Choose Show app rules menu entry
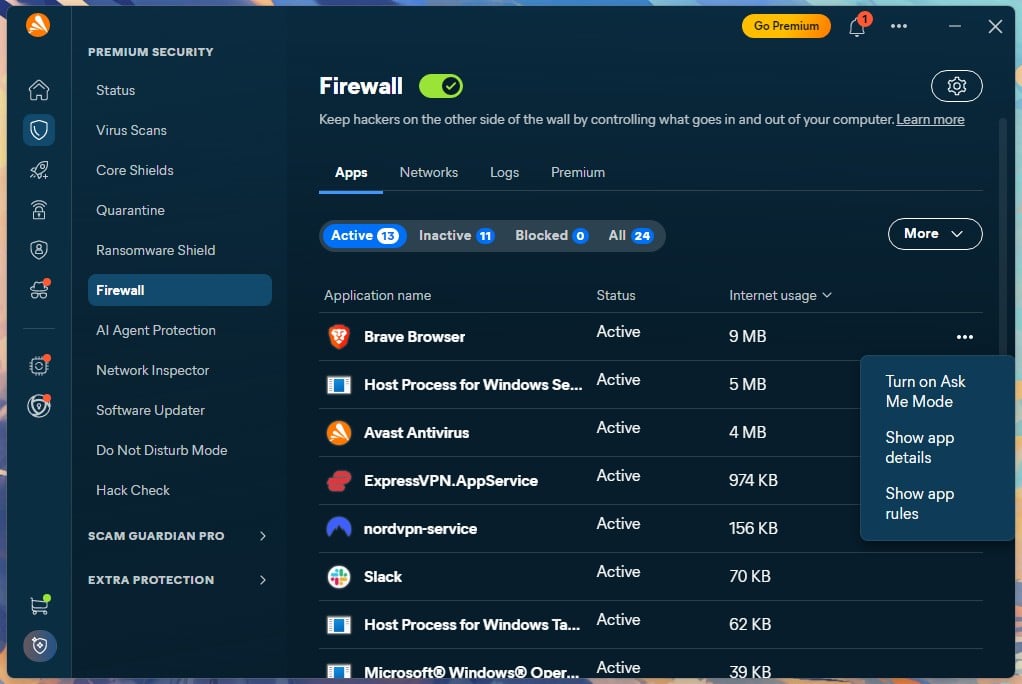The height and width of the screenshot is (684, 1022). coord(919,503)
